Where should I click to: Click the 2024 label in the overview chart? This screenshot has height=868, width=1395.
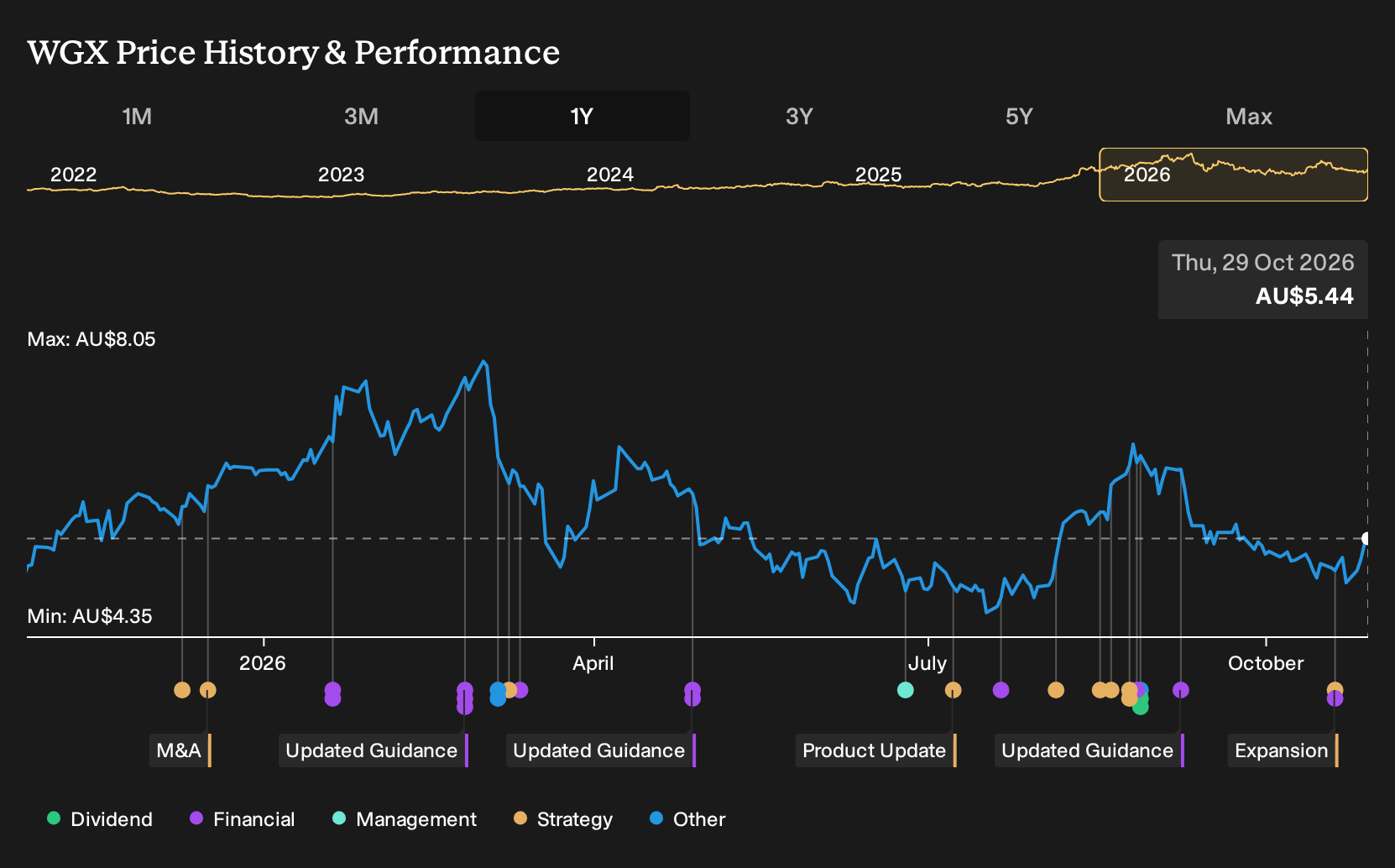click(610, 175)
